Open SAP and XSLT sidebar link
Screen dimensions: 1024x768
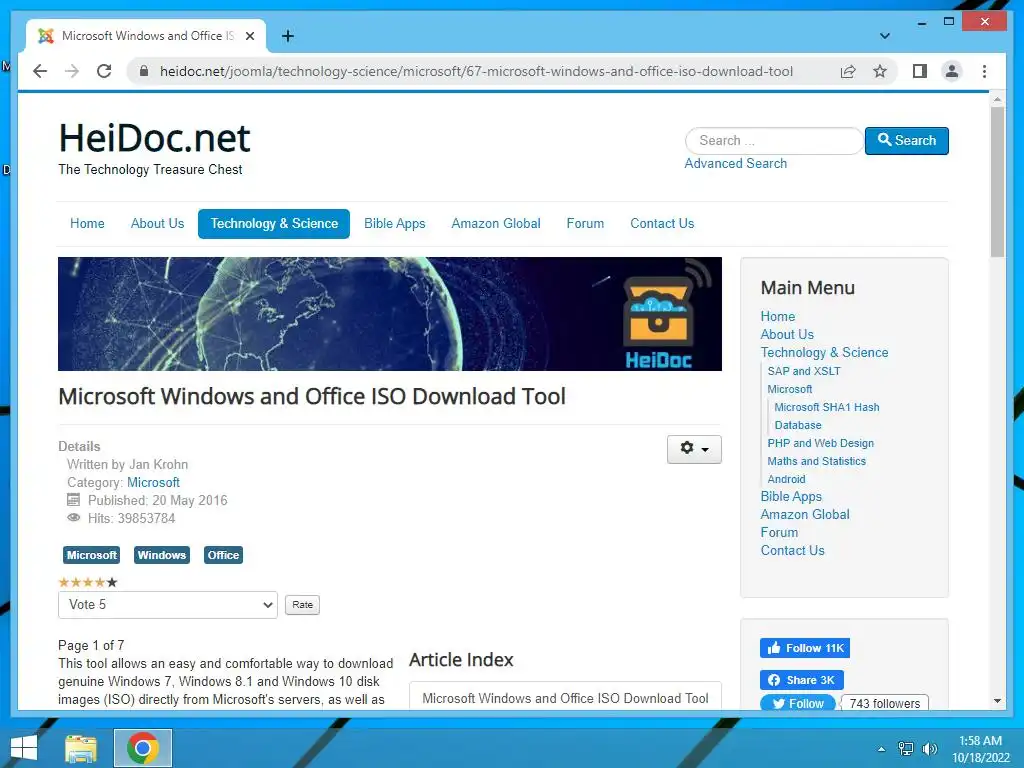click(x=804, y=371)
